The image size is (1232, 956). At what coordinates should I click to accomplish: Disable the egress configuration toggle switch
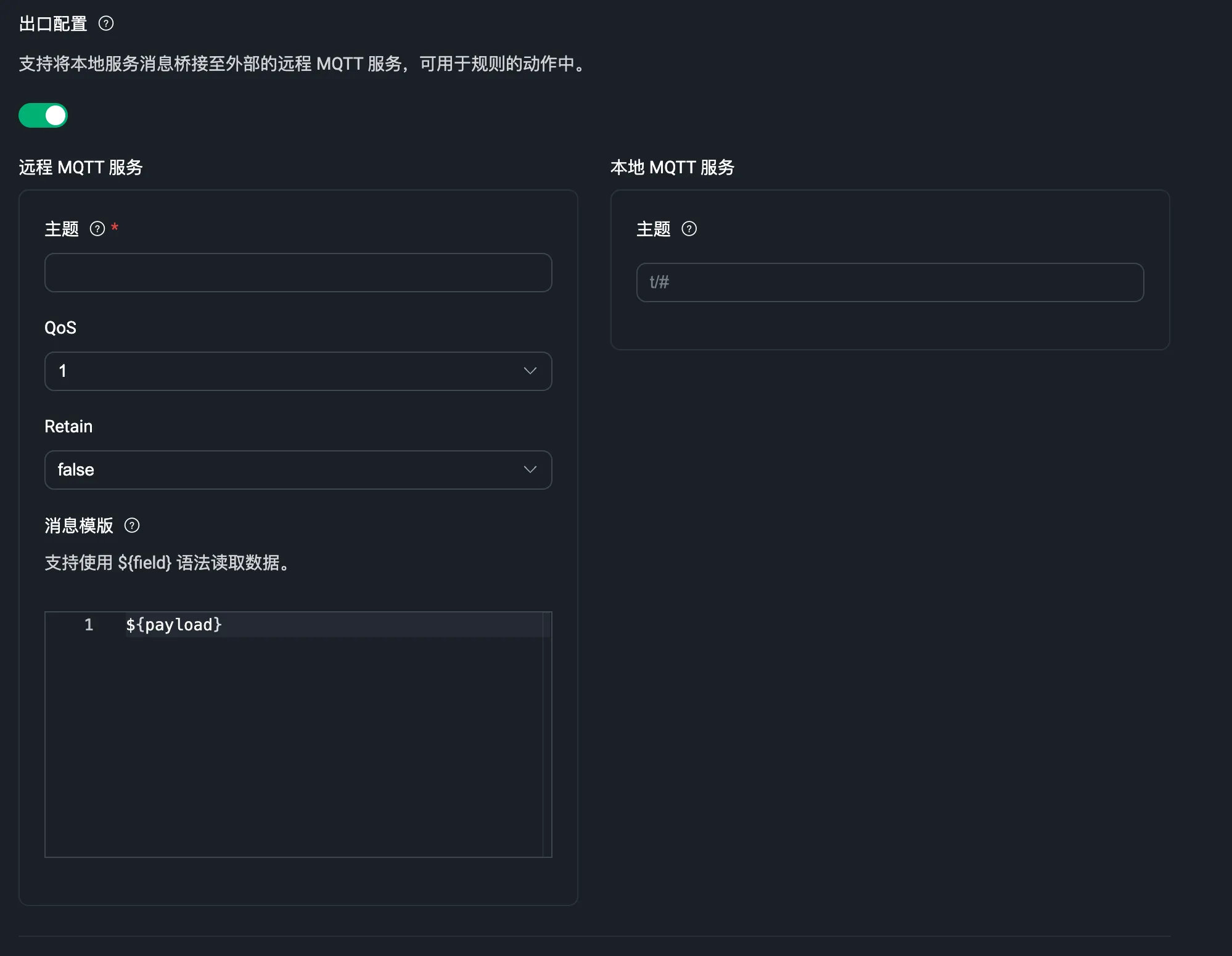point(43,115)
